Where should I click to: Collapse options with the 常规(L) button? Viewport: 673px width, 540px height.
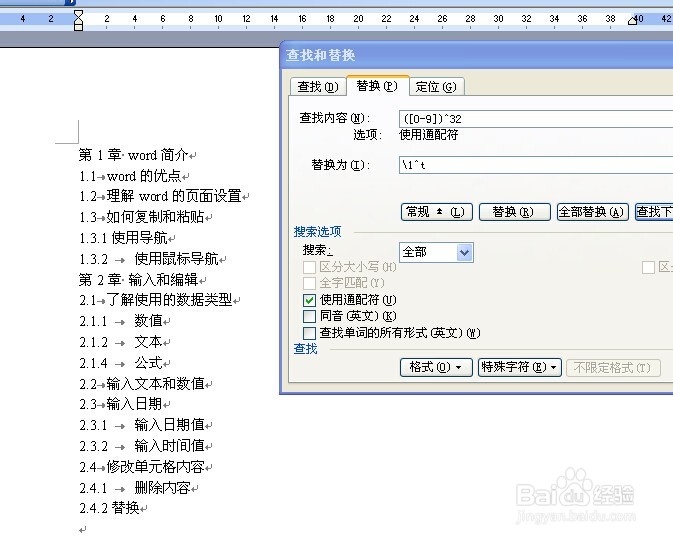[437, 212]
